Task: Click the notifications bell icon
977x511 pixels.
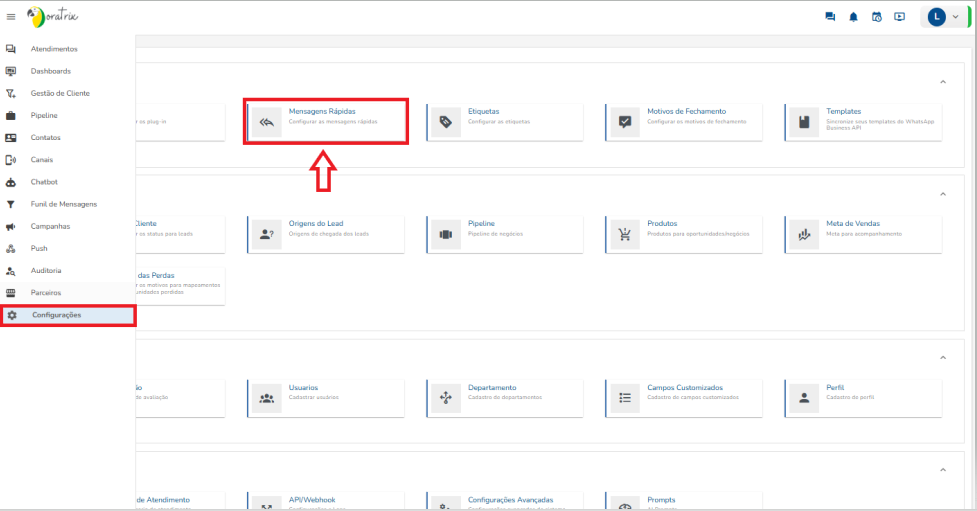Action: pos(853,17)
